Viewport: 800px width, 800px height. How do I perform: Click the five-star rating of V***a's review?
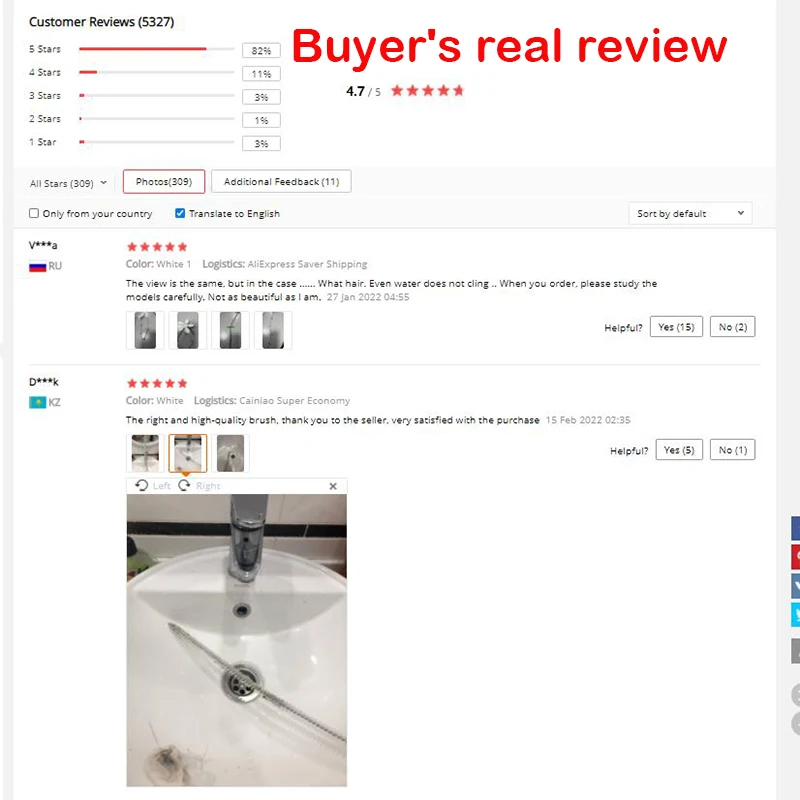click(157, 247)
